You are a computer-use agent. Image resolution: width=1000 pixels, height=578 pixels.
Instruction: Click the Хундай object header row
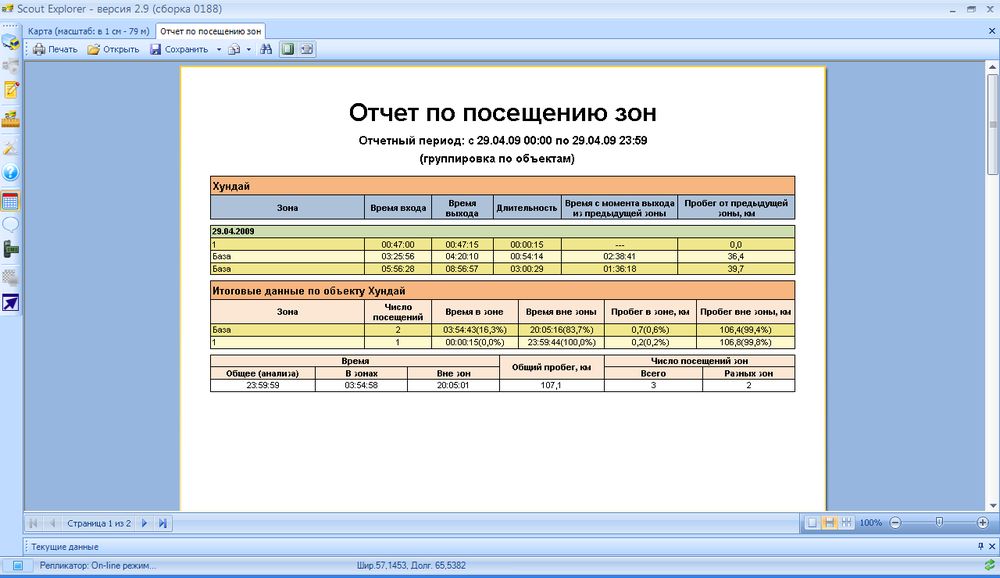503,186
